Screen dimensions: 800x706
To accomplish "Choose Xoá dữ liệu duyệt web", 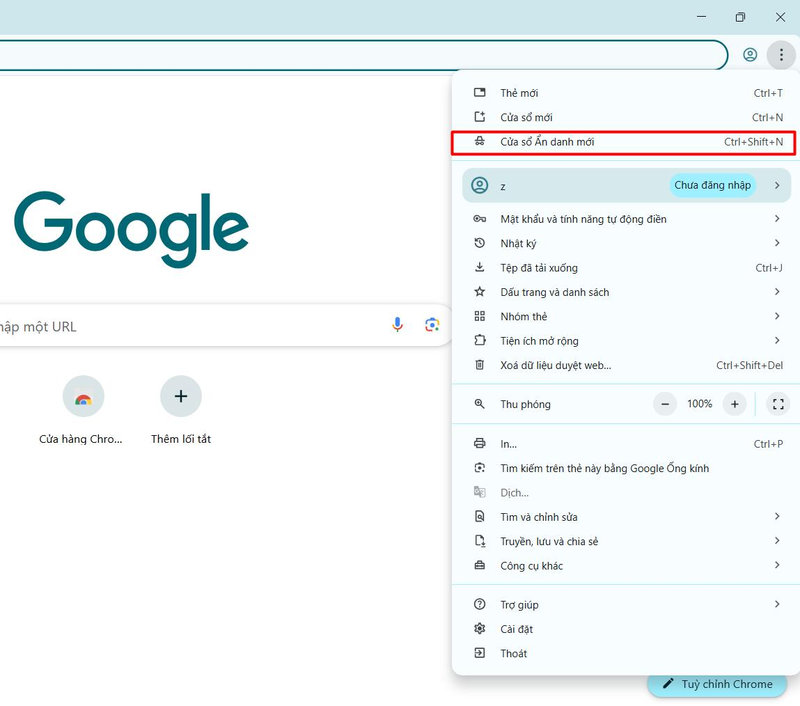I will [x=626, y=365].
